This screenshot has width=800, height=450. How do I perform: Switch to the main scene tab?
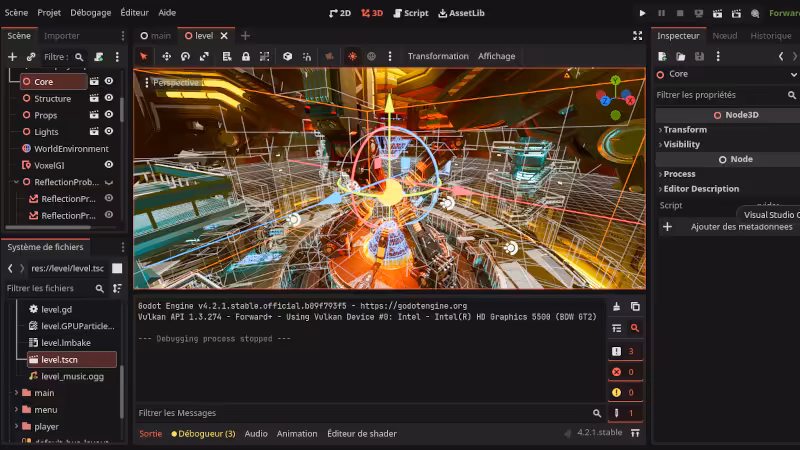[156, 36]
